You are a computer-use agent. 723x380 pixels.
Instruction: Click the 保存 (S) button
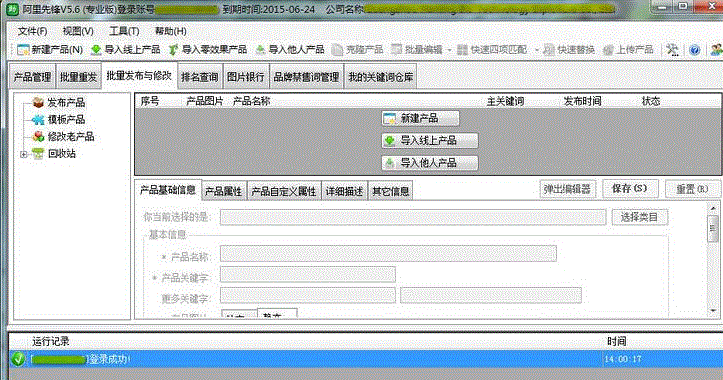629,189
